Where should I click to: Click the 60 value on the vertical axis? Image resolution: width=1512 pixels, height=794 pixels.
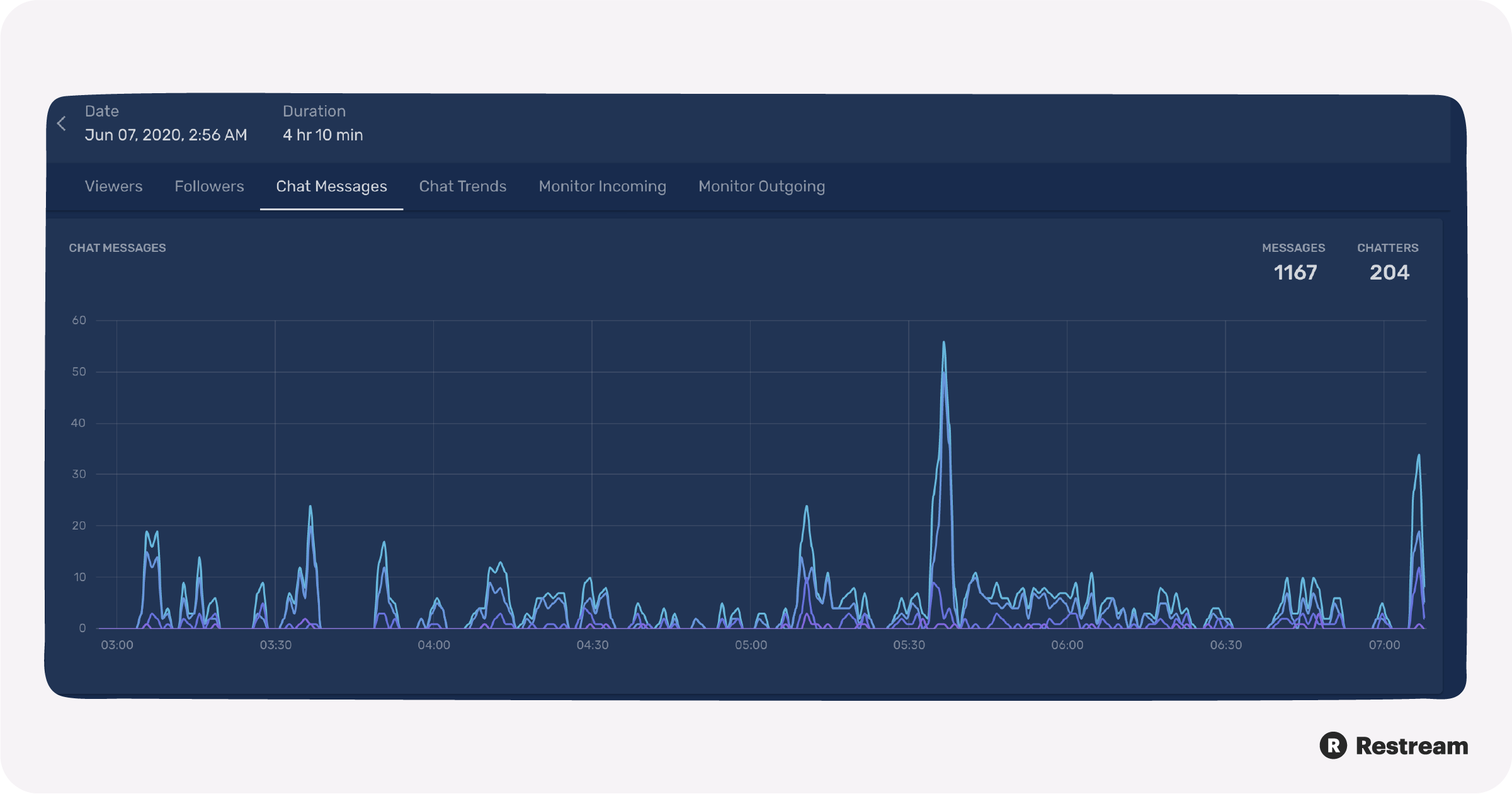point(80,320)
